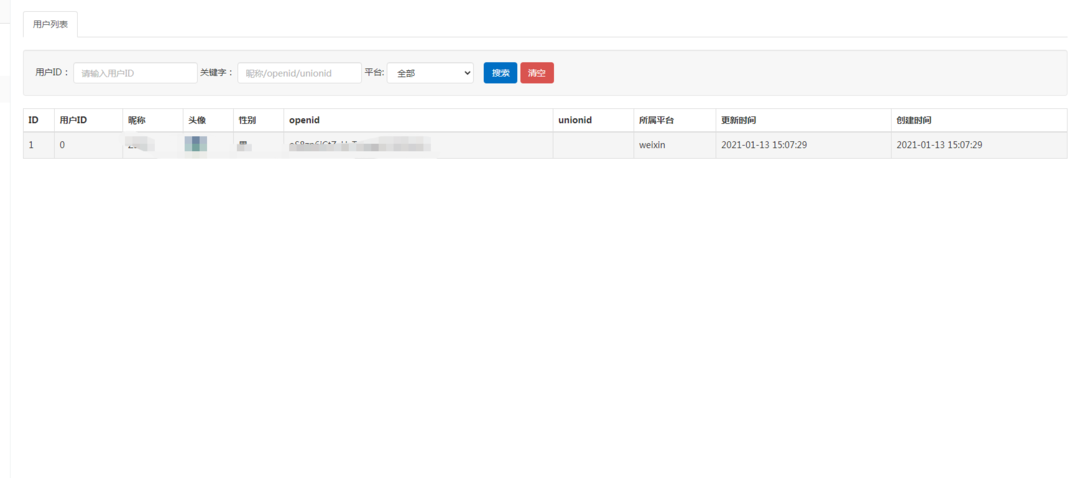Select the blurred avatar thumbnail in row 1

[196, 145]
